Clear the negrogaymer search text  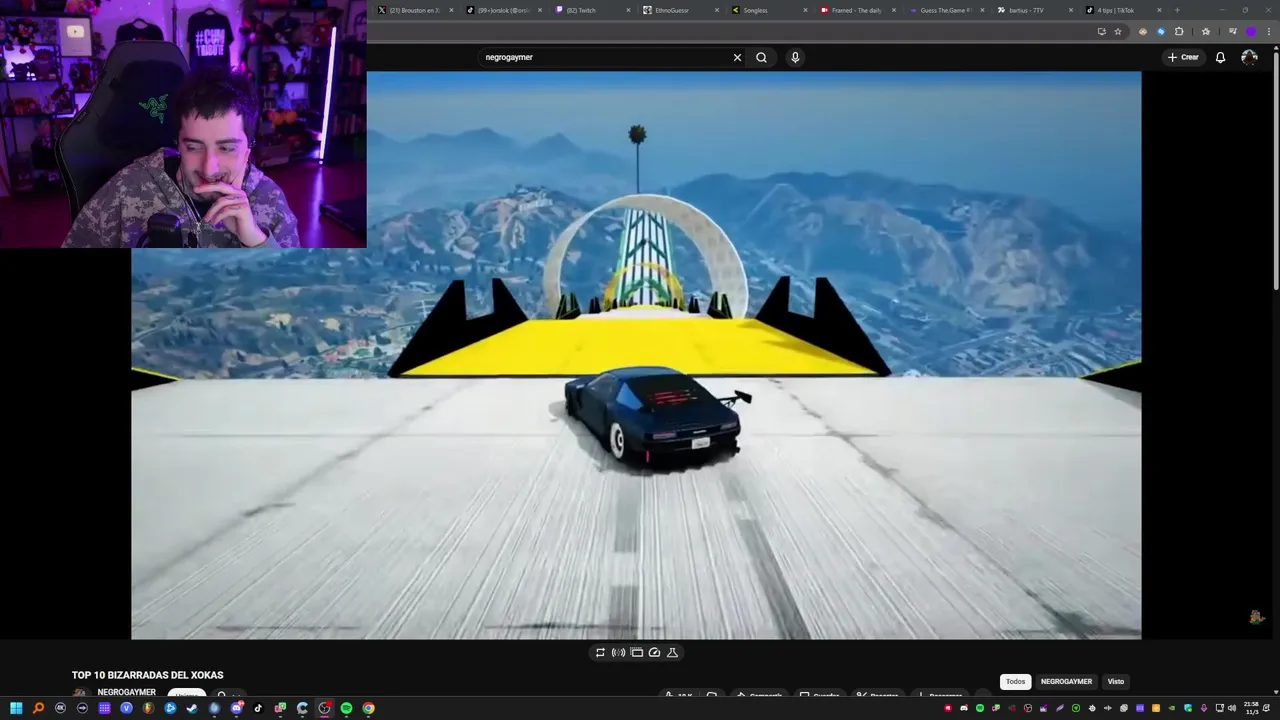tap(737, 57)
